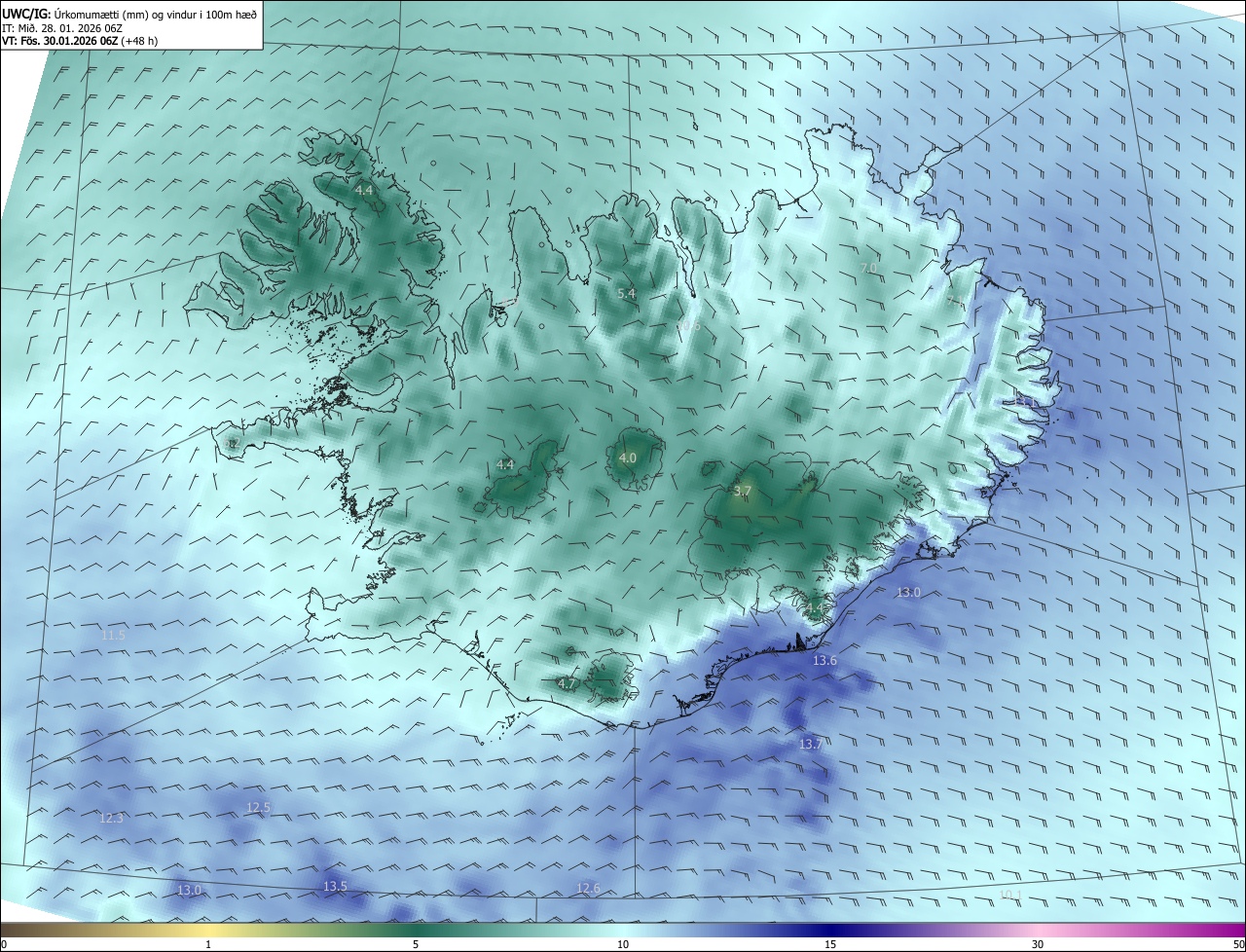Click the "4.7" value label near the Mýrdalsjökull outline
Screen dimensions: 1246x952
click(567, 684)
